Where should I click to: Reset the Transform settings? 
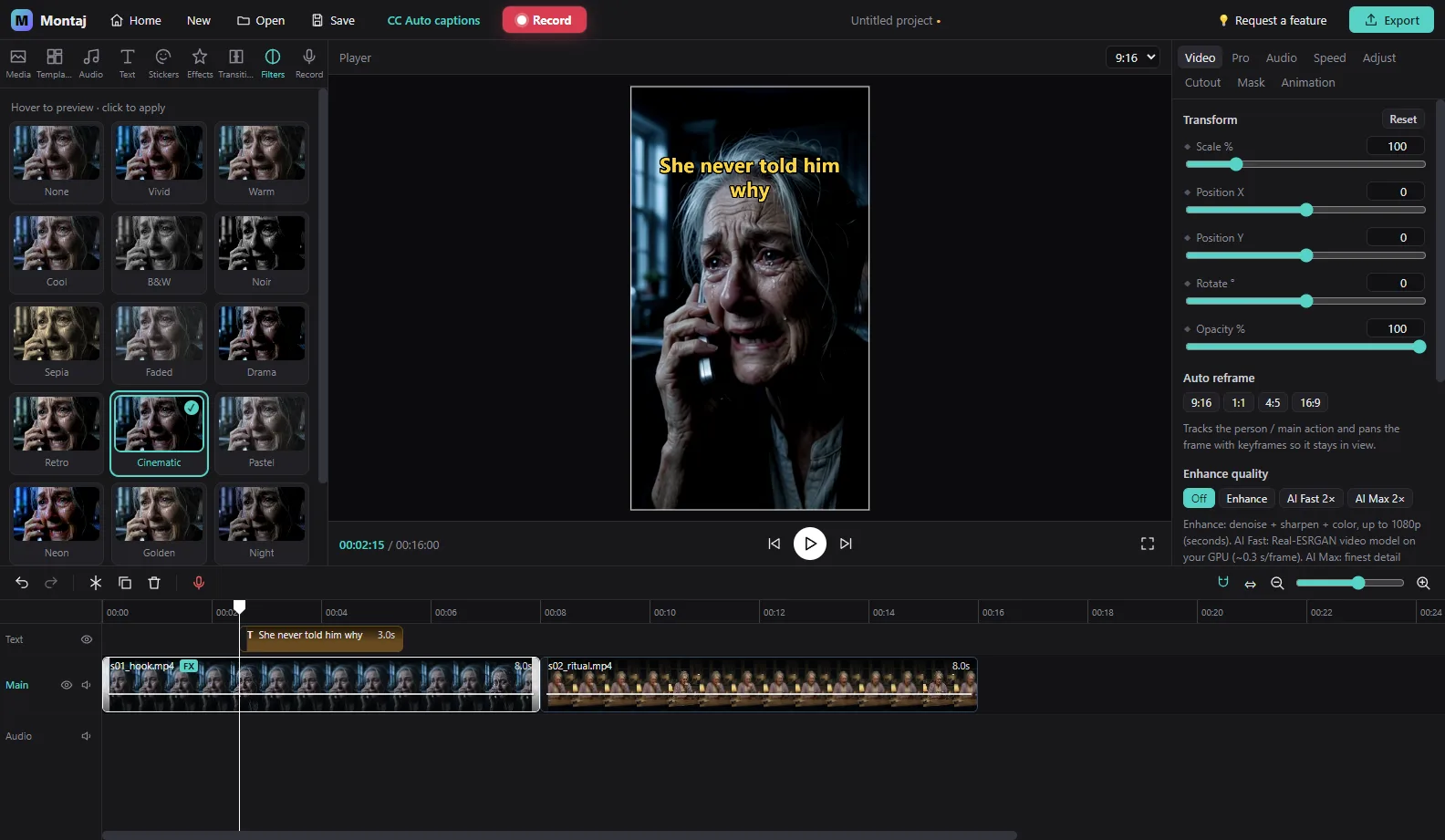point(1403,119)
